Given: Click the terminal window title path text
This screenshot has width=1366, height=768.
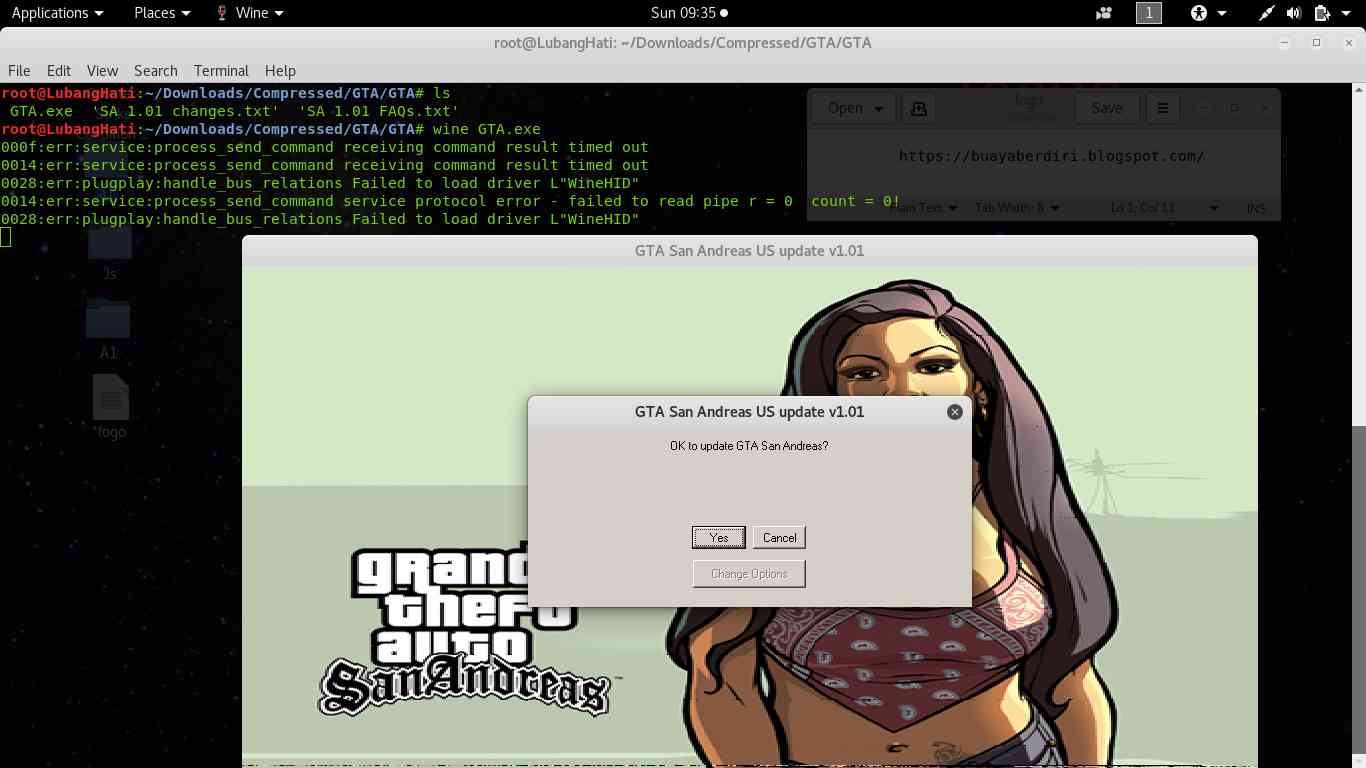Looking at the screenshot, I should tap(683, 42).
